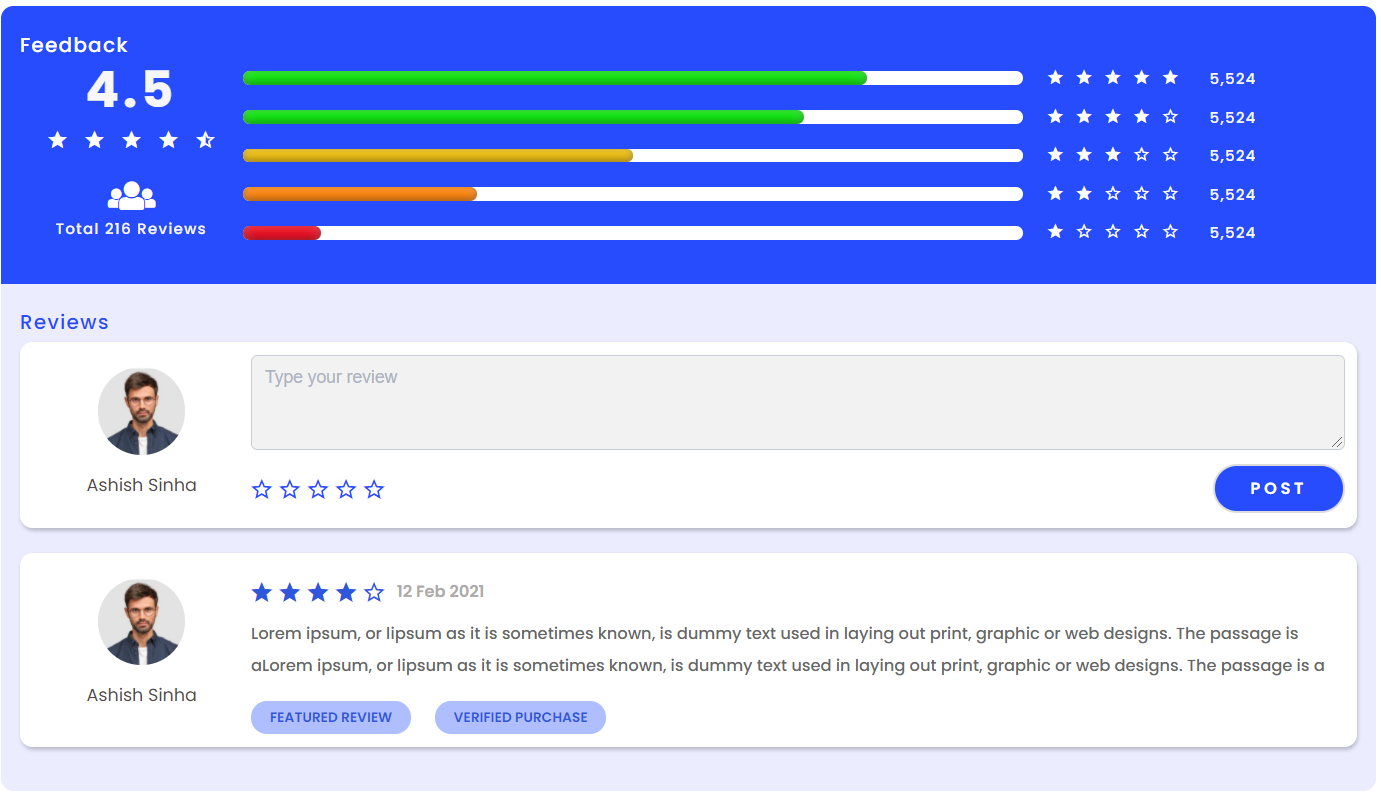Click the first filled star on posted review

tap(262, 593)
